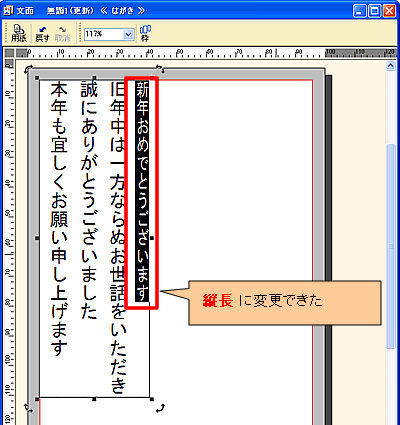The height and width of the screenshot is (425, 400).
Task: Click the text line 誠にありがとうございました
Action: point(89,200)
